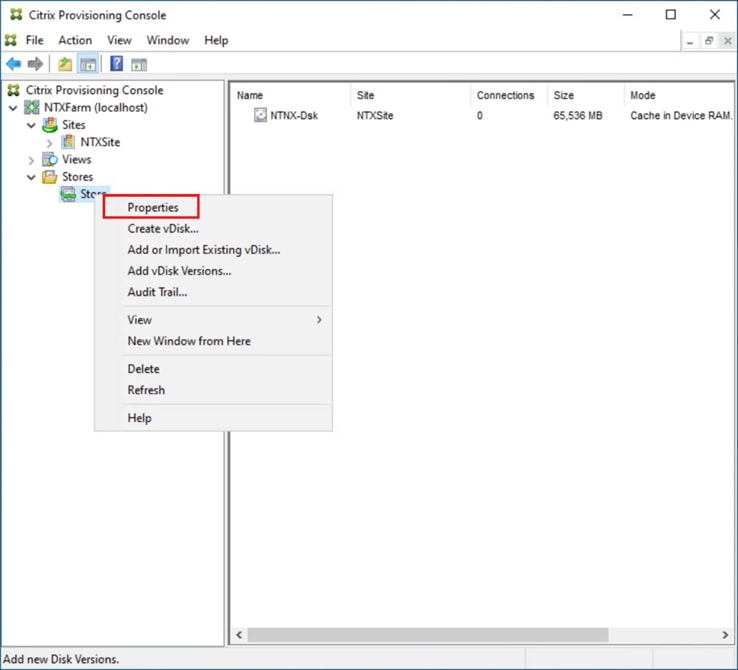The width and height of the screenshot is (738, 670).
Task: Select the Views tree label
Action: (x=77, y=160)
